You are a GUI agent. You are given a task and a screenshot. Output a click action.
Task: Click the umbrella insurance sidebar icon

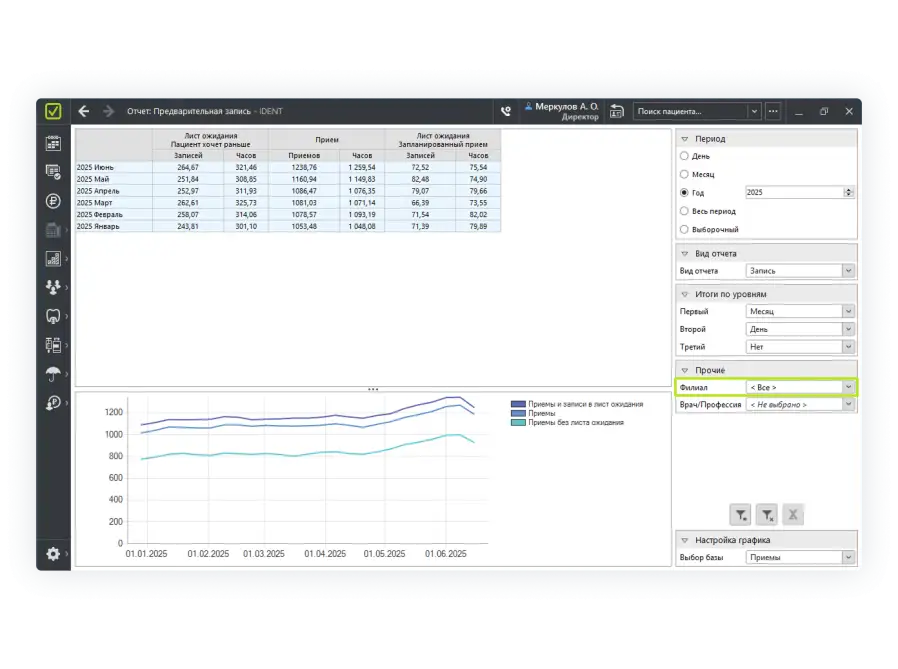[54, 374]
